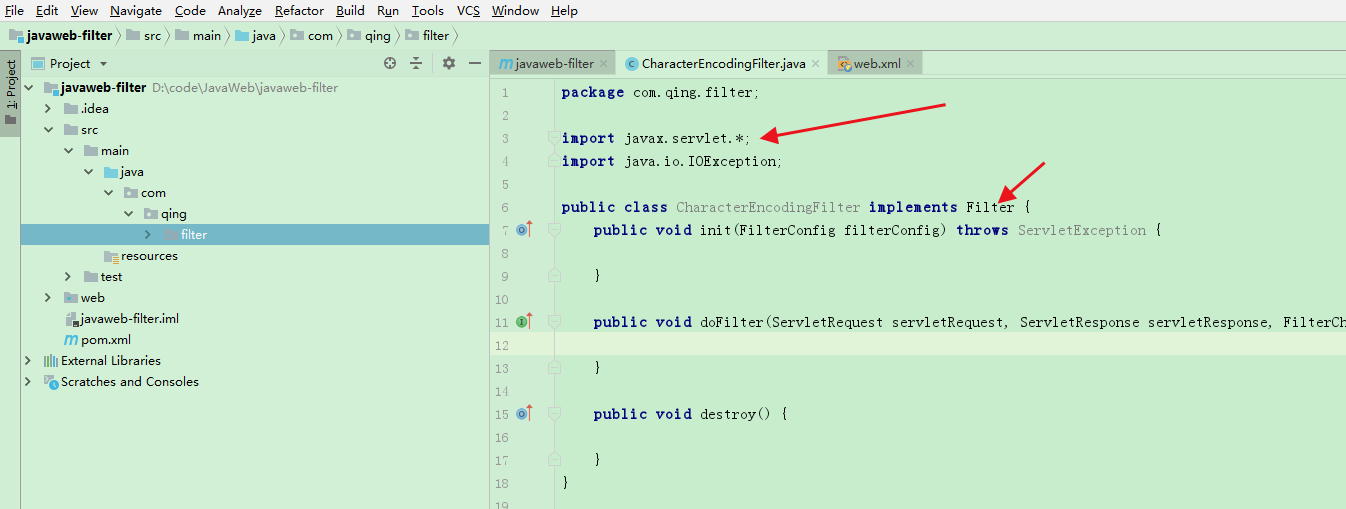The height and width of the screenshot is (509, 1346).
Task: Open the VCS menu
Action: (468, 11)
